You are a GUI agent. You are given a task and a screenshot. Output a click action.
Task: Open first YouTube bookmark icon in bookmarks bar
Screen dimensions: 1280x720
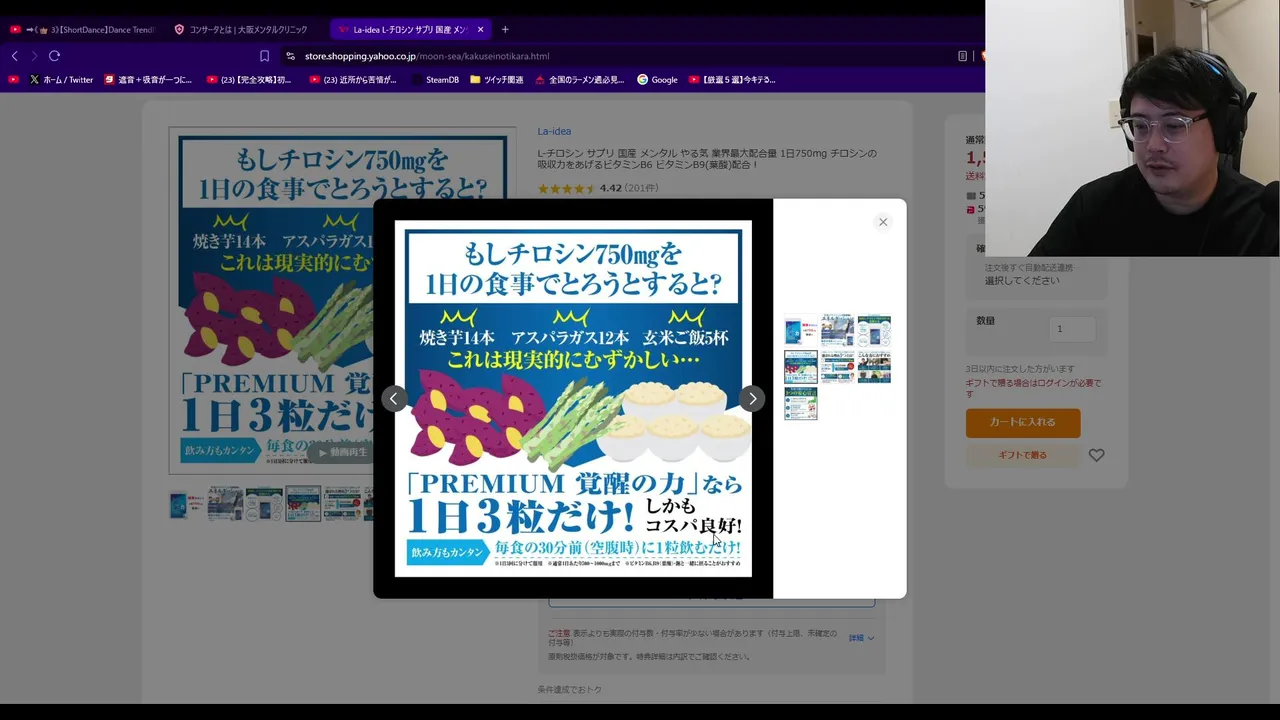click(x=13, y=79)
